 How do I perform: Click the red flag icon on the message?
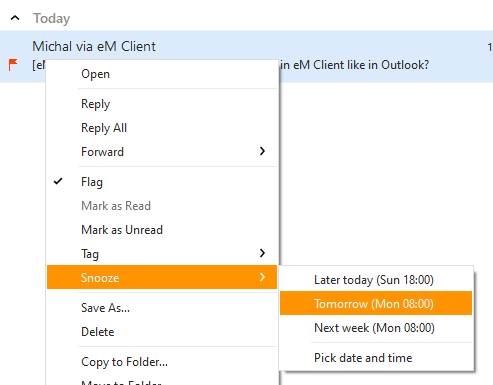click(13, 65)
